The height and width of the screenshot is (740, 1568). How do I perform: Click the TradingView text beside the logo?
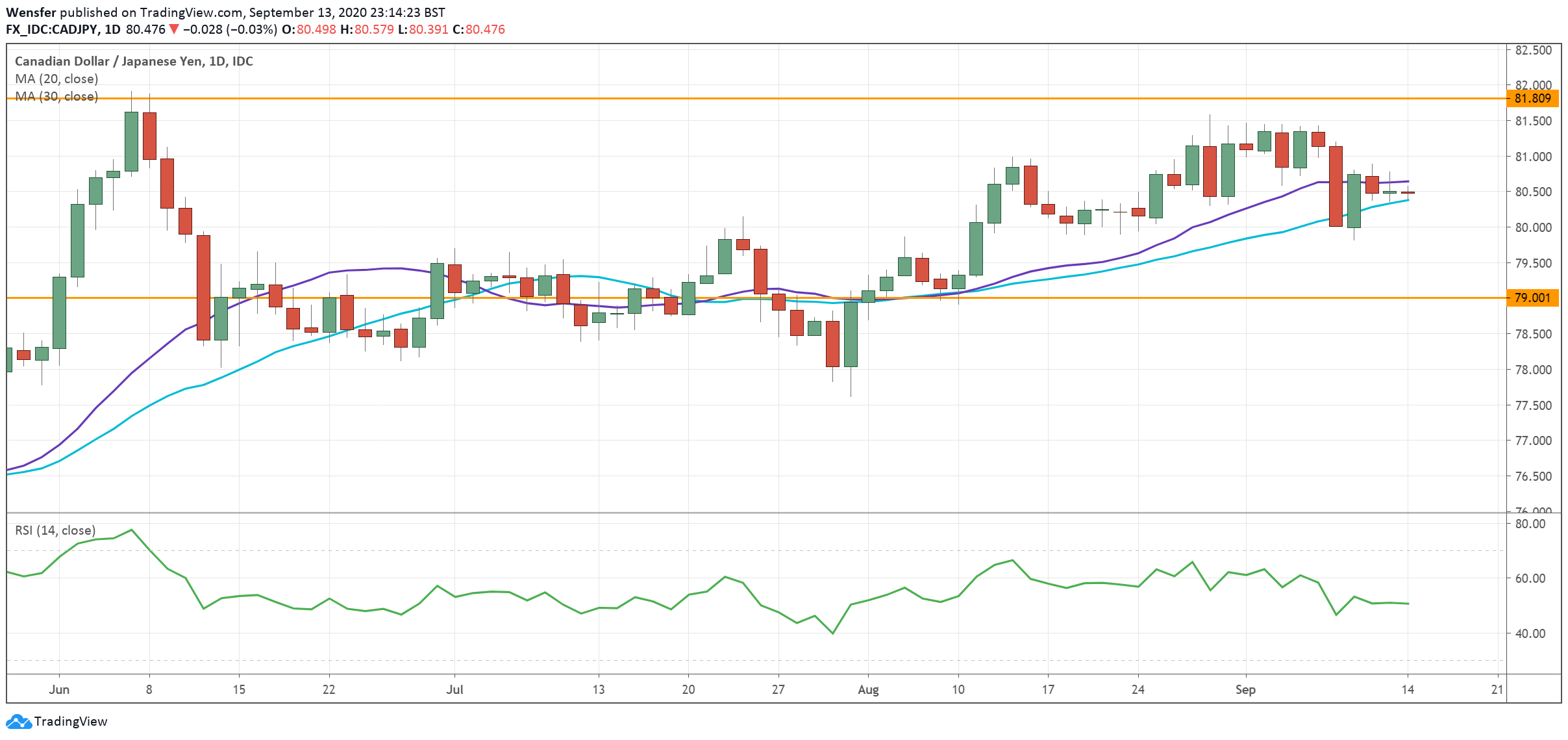coord(71,722)
